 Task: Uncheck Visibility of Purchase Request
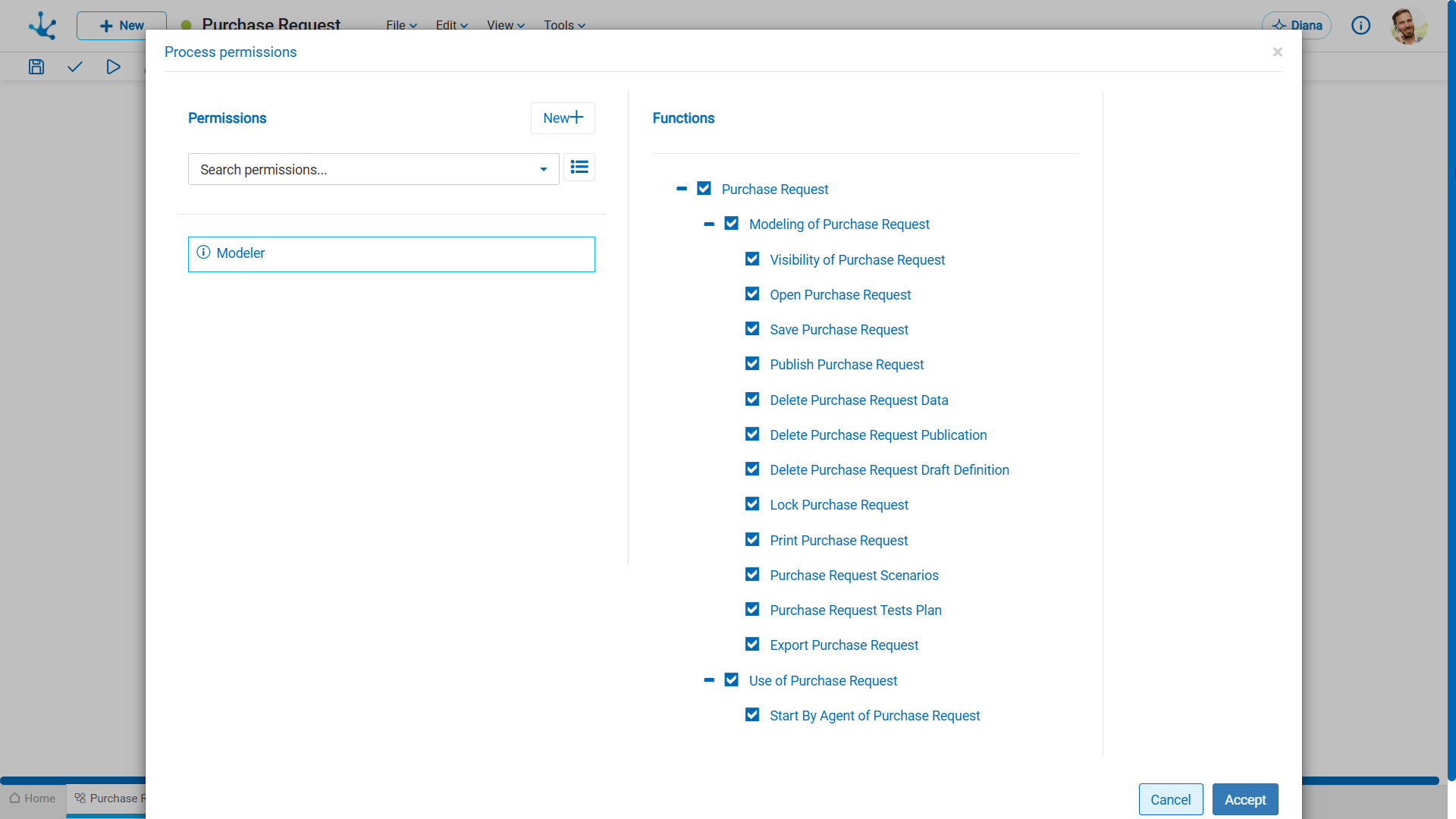(752, 259)
